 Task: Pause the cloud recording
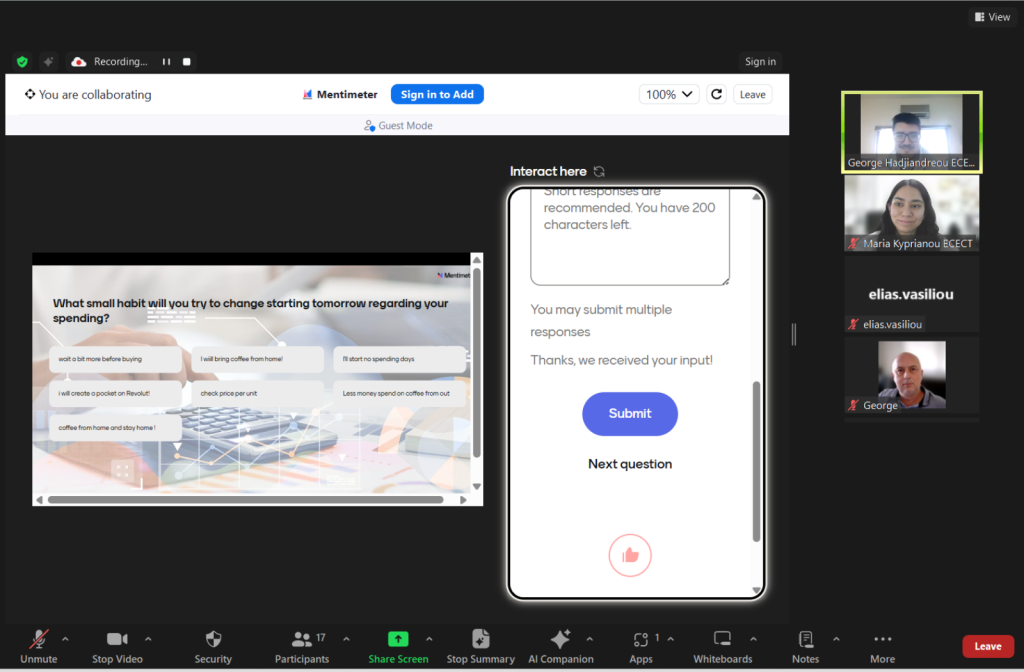(166, 62)
